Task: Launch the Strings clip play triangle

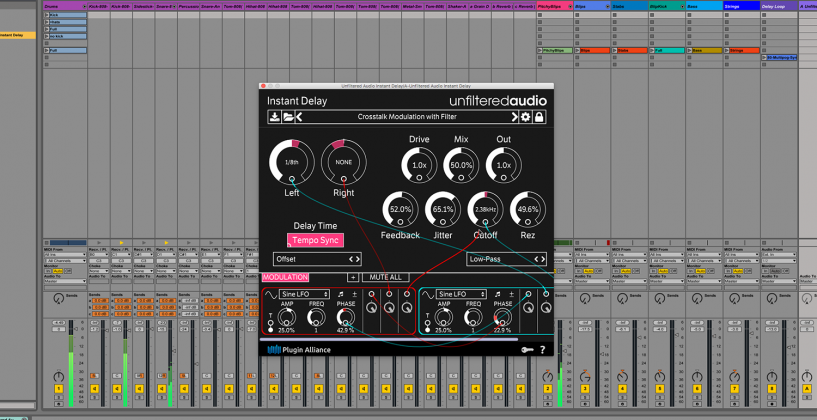Action: click(728, 51)
